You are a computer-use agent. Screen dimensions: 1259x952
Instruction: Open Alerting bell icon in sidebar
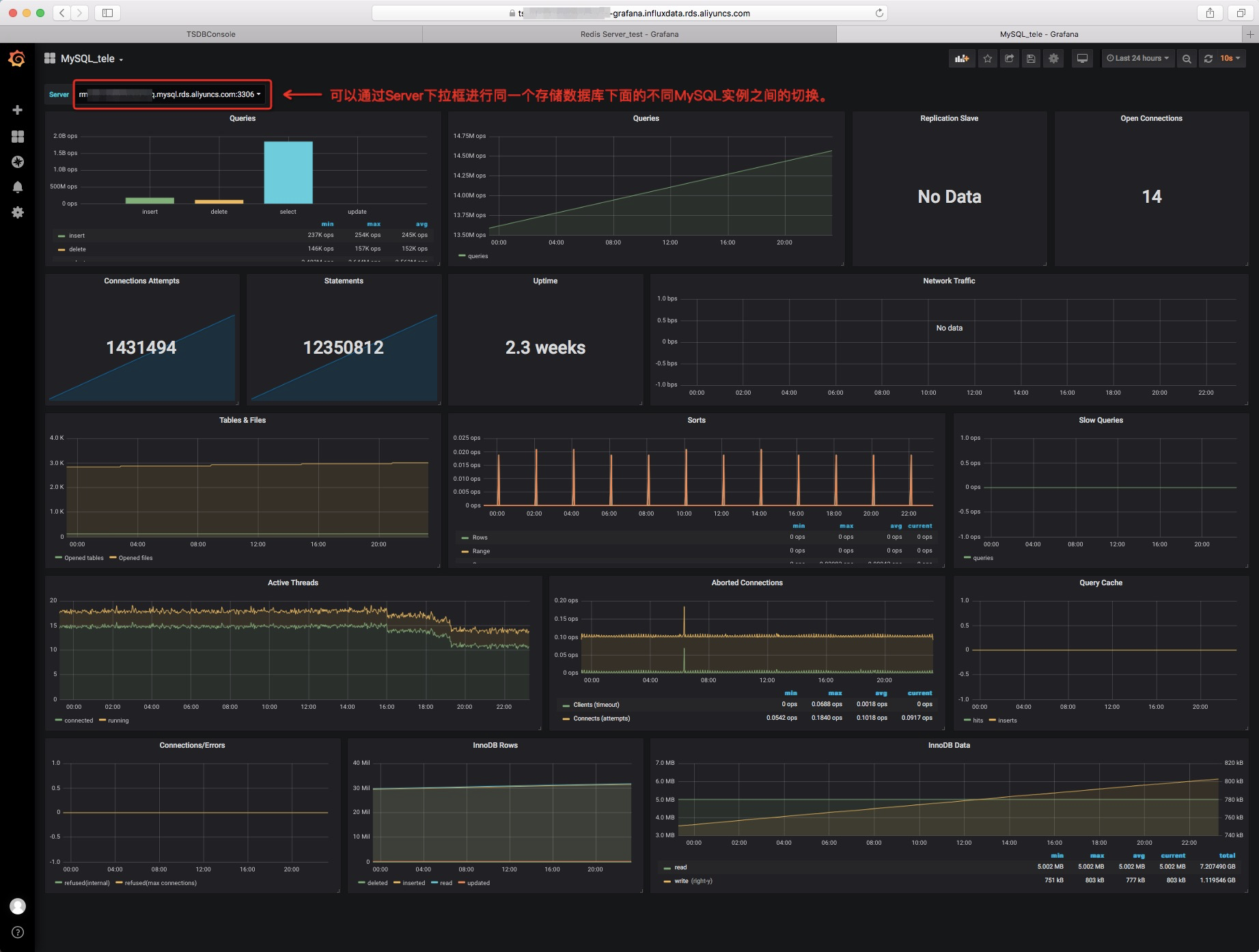(x=18, y=187)
